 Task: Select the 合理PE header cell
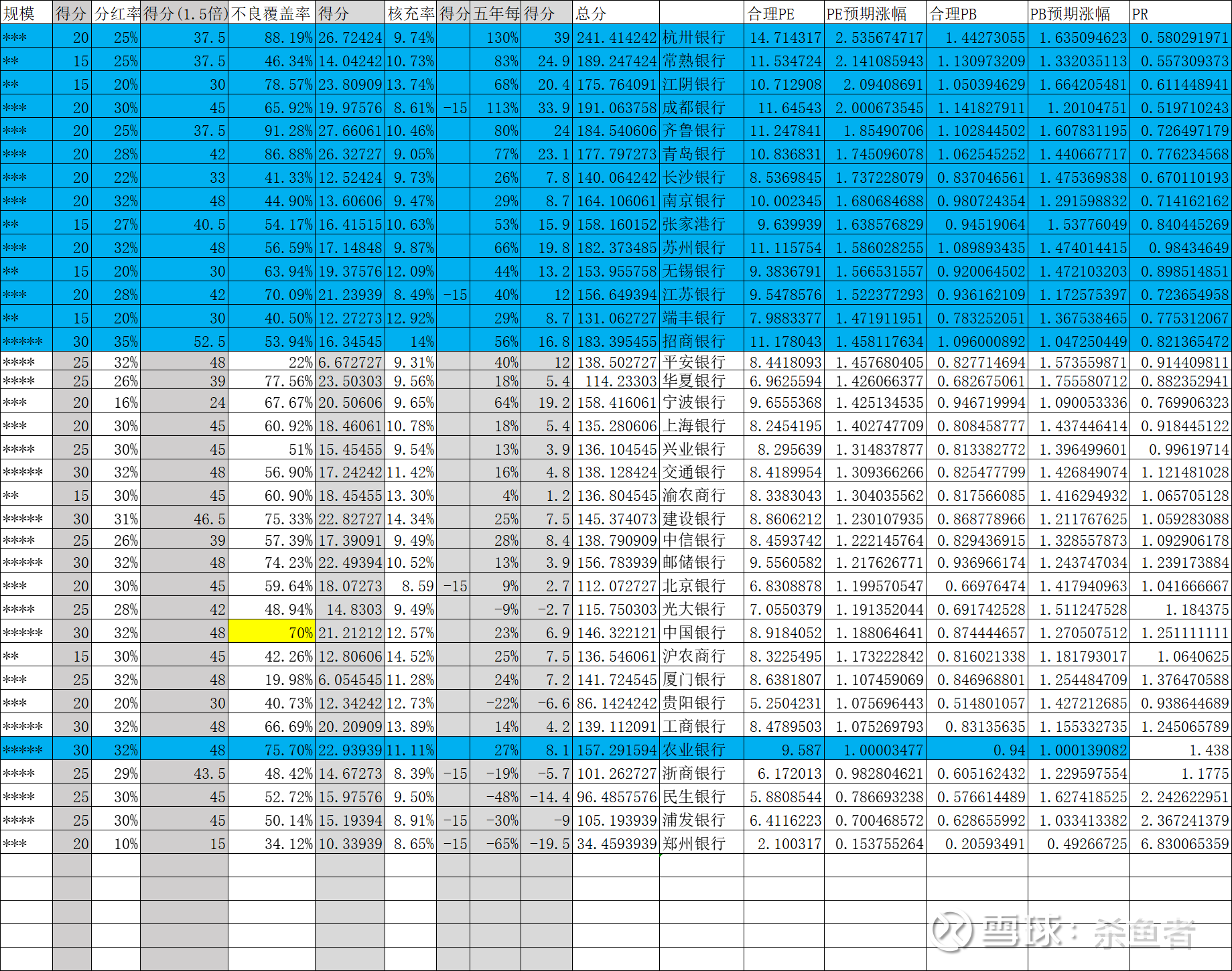pos(784,13)
